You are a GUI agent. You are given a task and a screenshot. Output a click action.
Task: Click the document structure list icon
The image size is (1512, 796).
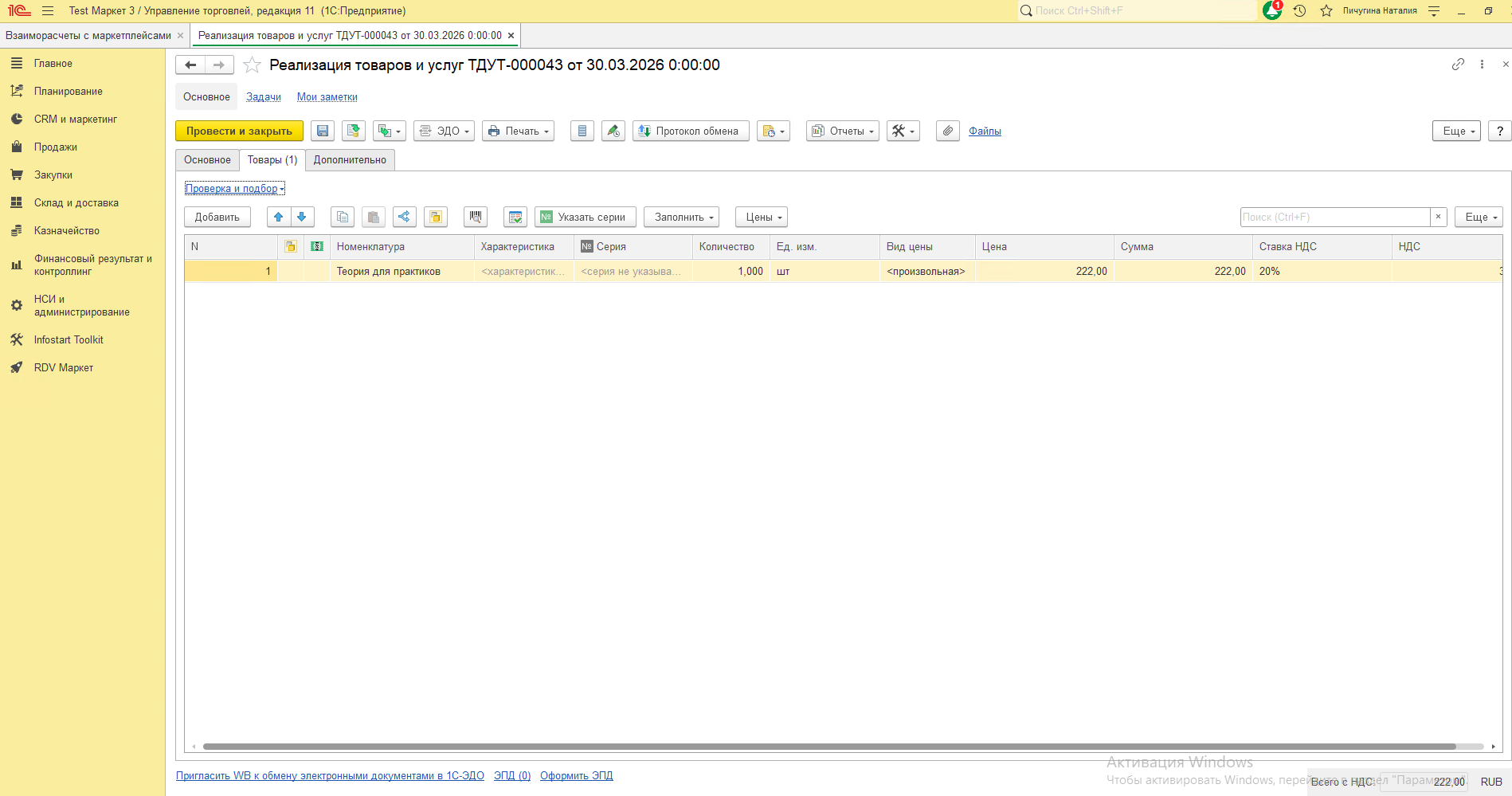582,131
